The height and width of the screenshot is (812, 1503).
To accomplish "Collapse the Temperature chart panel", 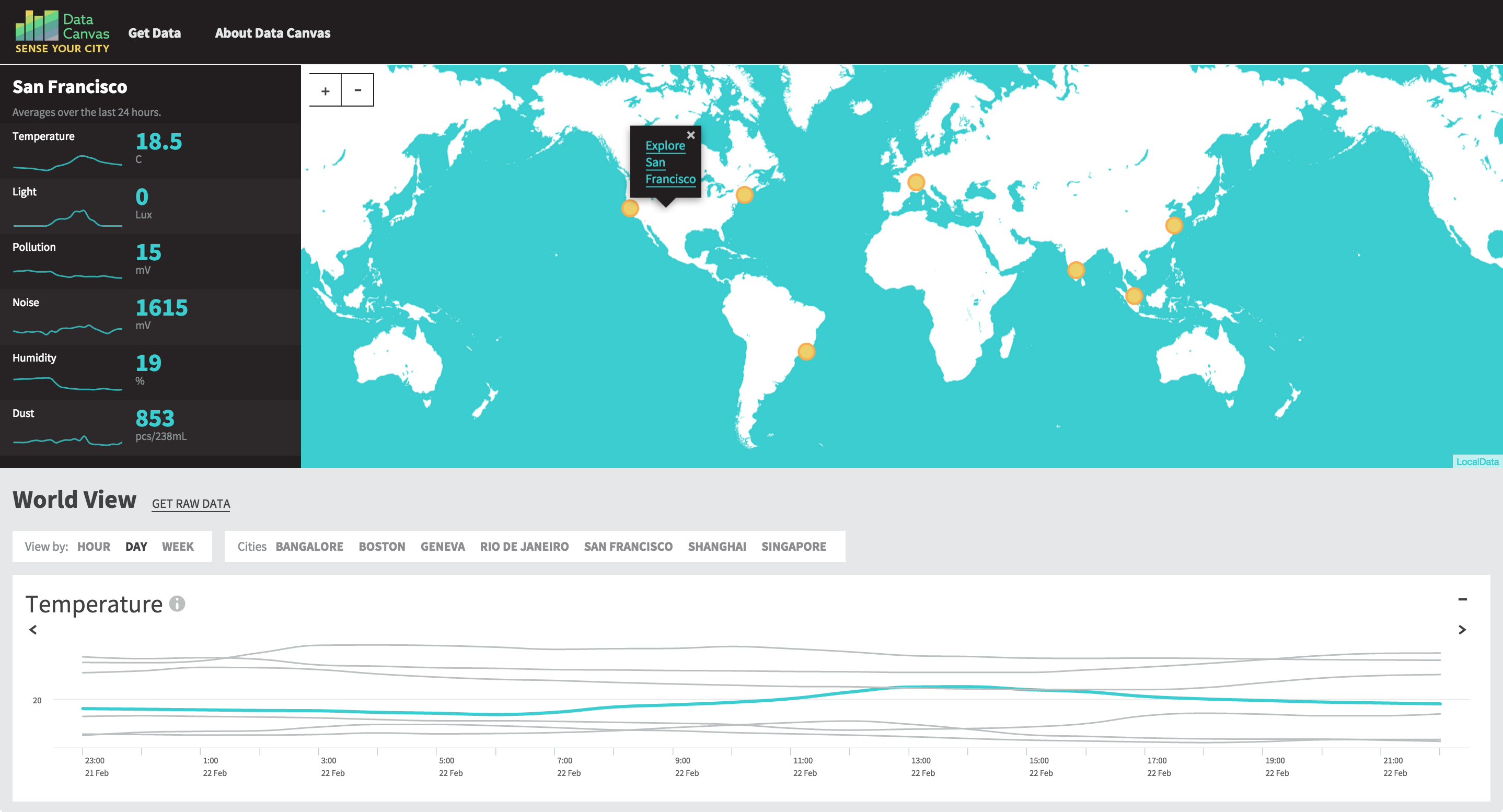I will pos(1462,599).
